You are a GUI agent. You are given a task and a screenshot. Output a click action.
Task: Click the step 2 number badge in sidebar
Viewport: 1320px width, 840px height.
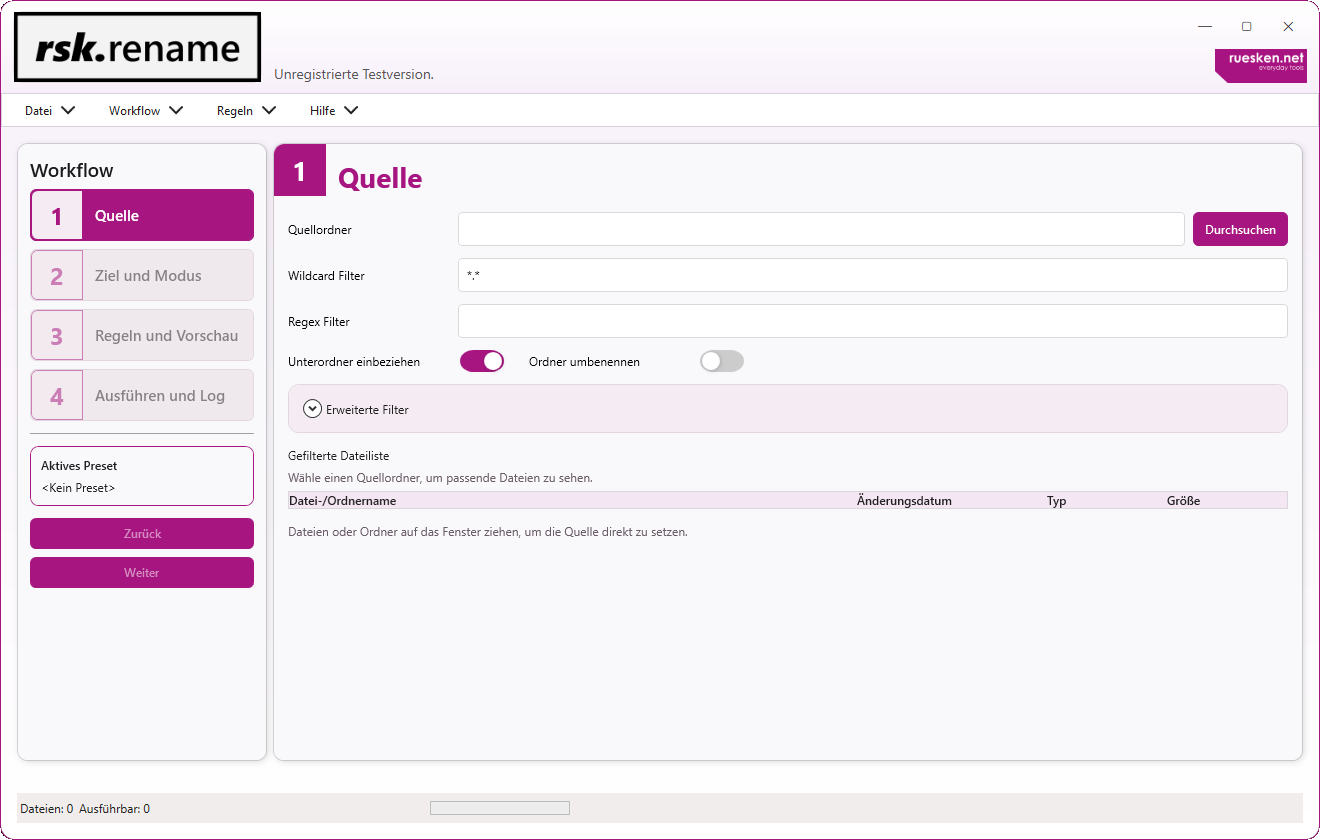pyautogui.click(x=57, y=276)
